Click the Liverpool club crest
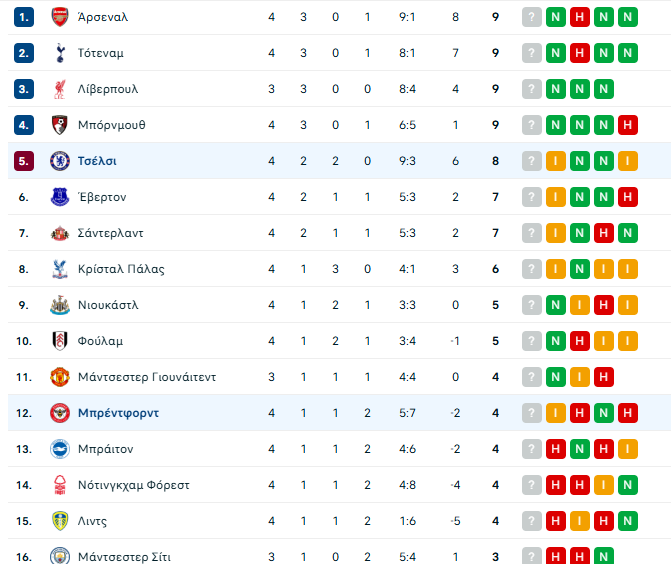The width and height of the screenshot is (671, 564). (x=60, y=89)
